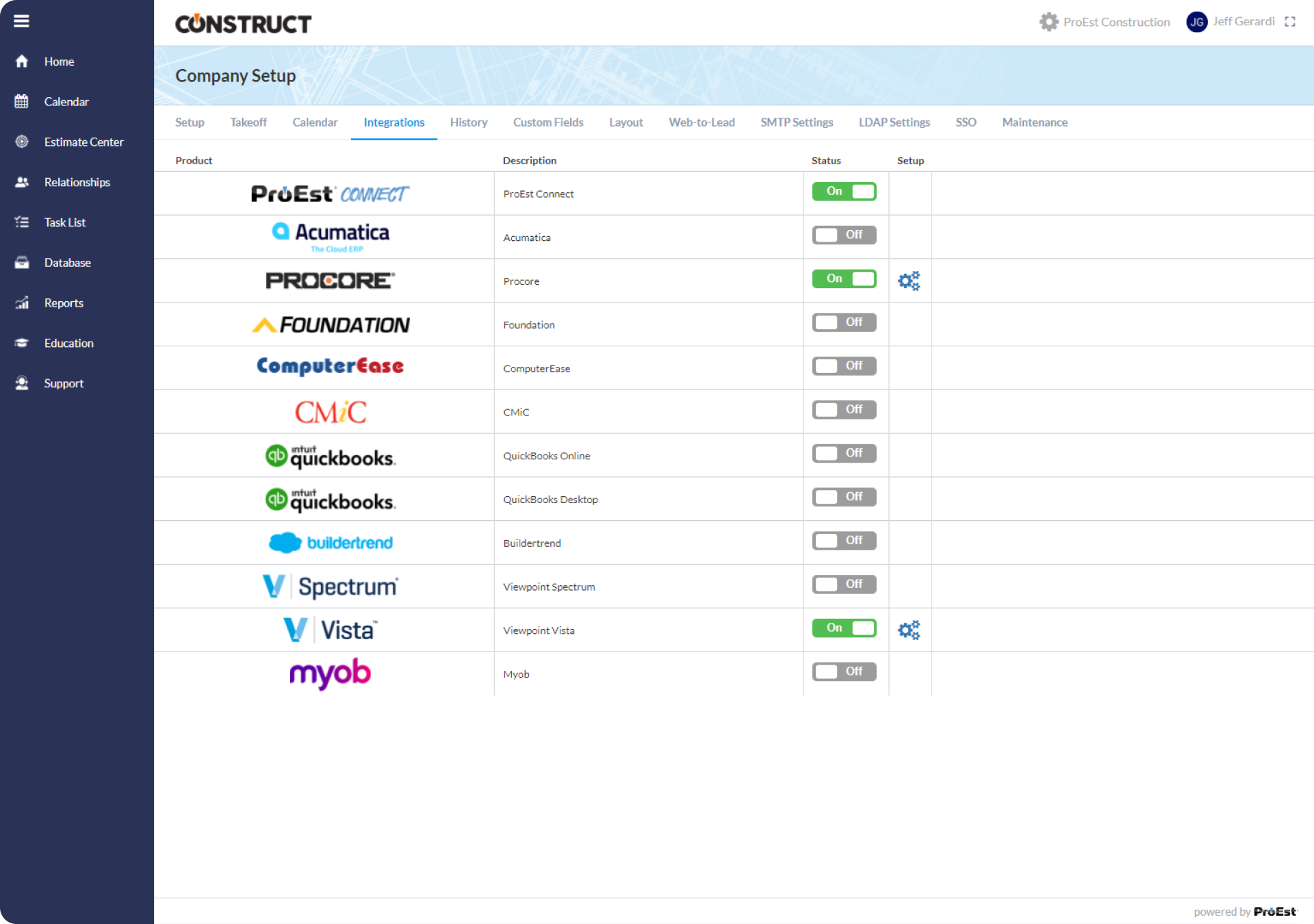
Task: Enable the Acumatica integration
Action: (844, 235)
